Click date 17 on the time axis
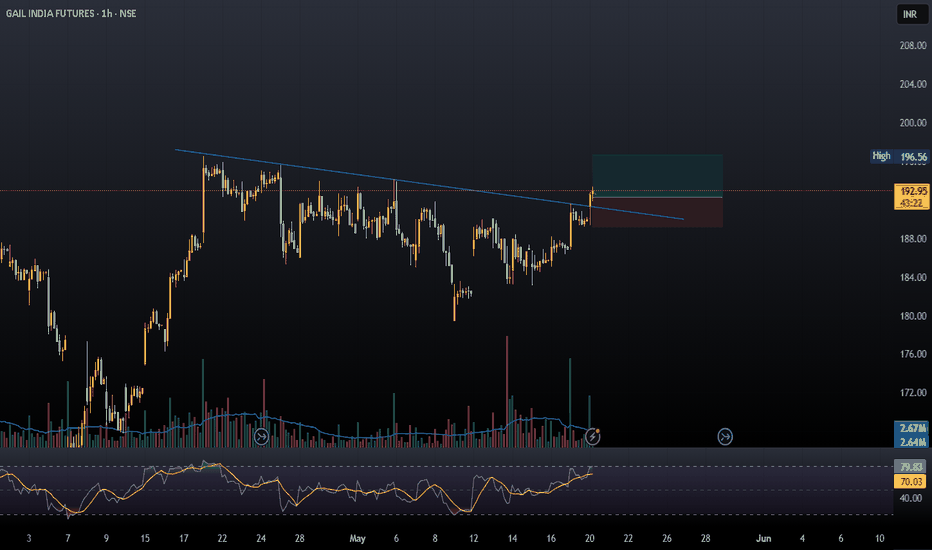The width and height of the screenshot is (932, 550). coord(184,539)
